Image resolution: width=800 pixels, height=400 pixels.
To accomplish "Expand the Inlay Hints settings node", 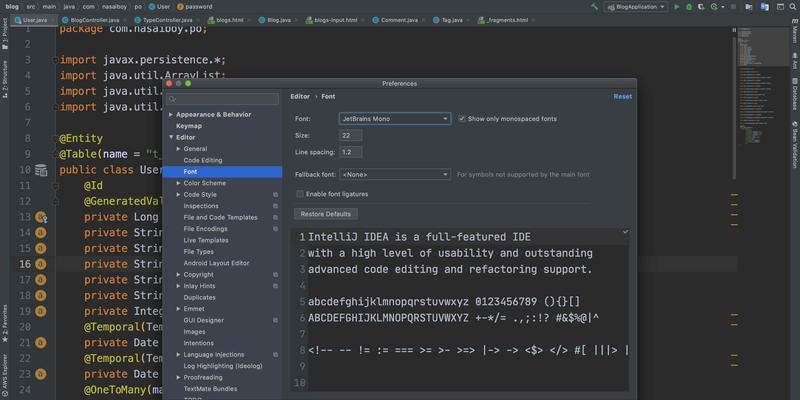I will [x=179, y=286].
